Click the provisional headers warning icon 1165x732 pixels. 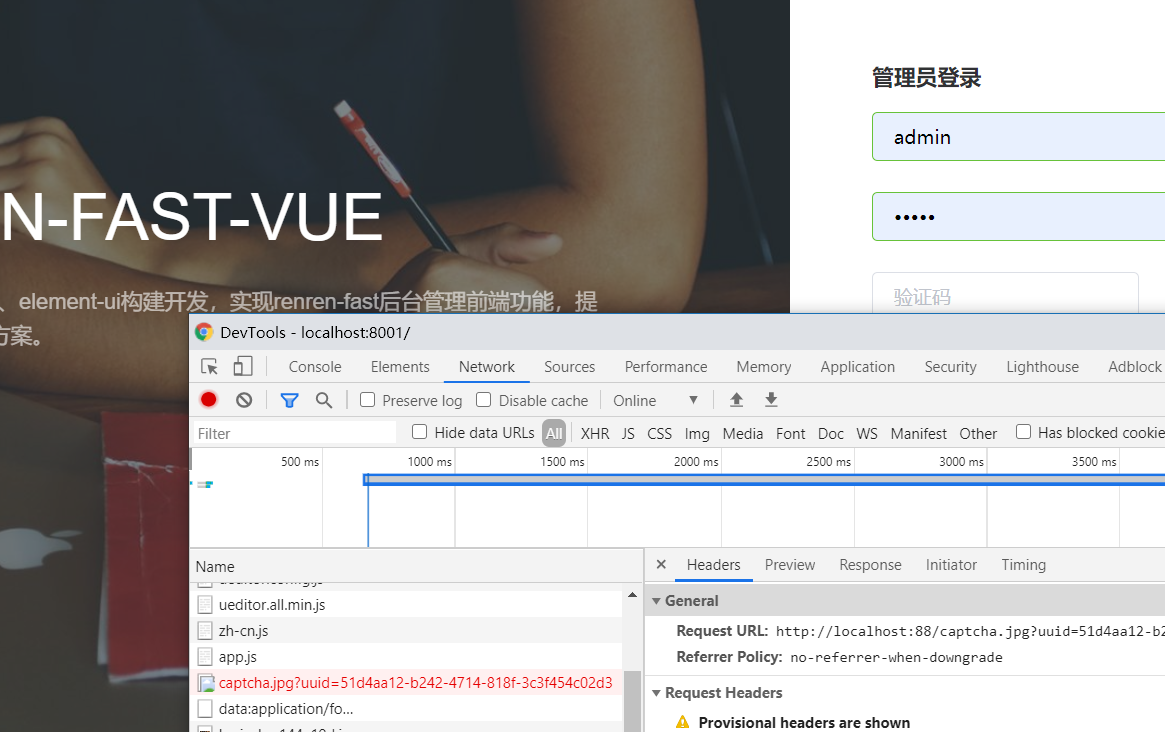coord(683,722)
